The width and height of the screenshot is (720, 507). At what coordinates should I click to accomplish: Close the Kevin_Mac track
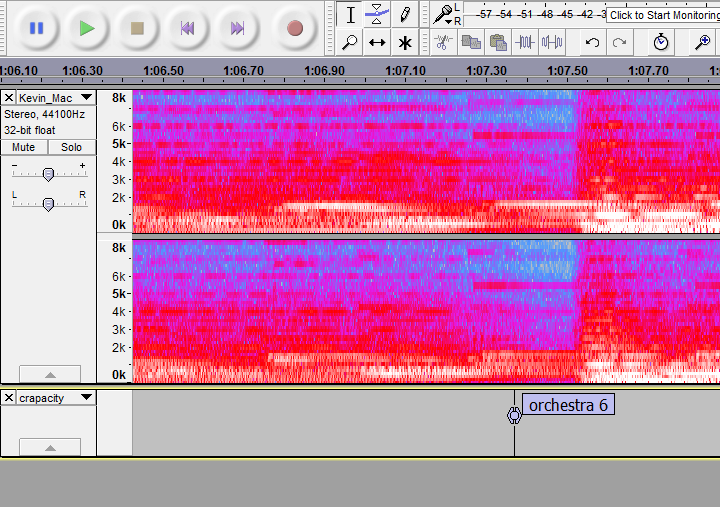[9, 97]
